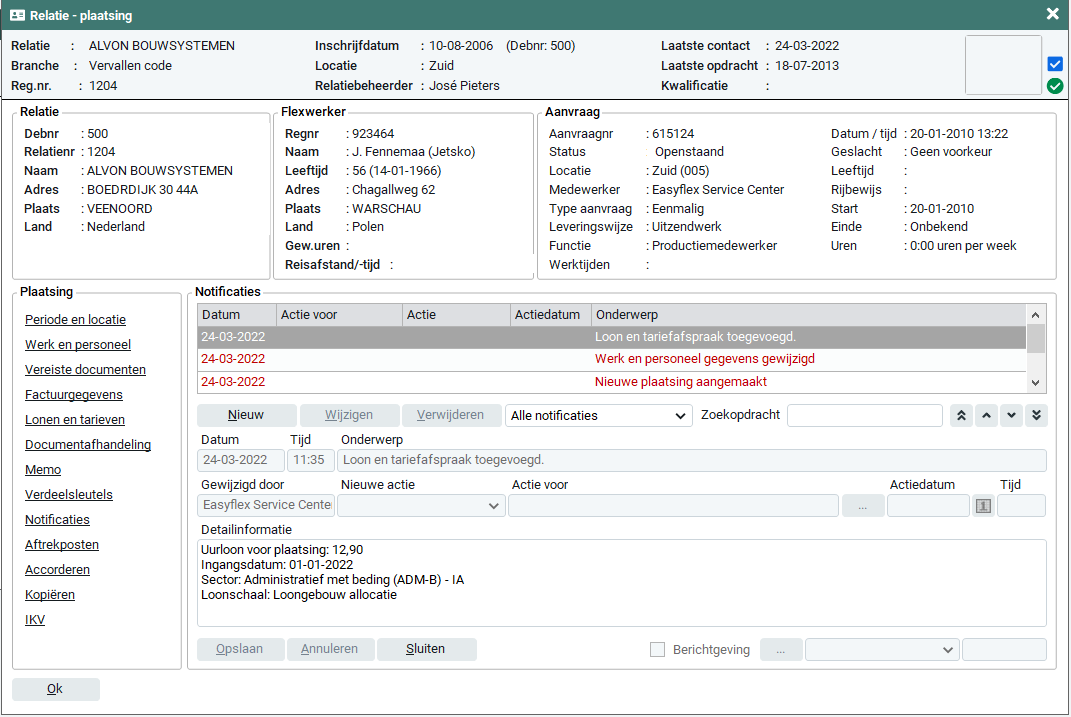Select the 'Nieuwe plaatsing aangemaakt' notification row
1071x717 pixels.
click(612, 382)
